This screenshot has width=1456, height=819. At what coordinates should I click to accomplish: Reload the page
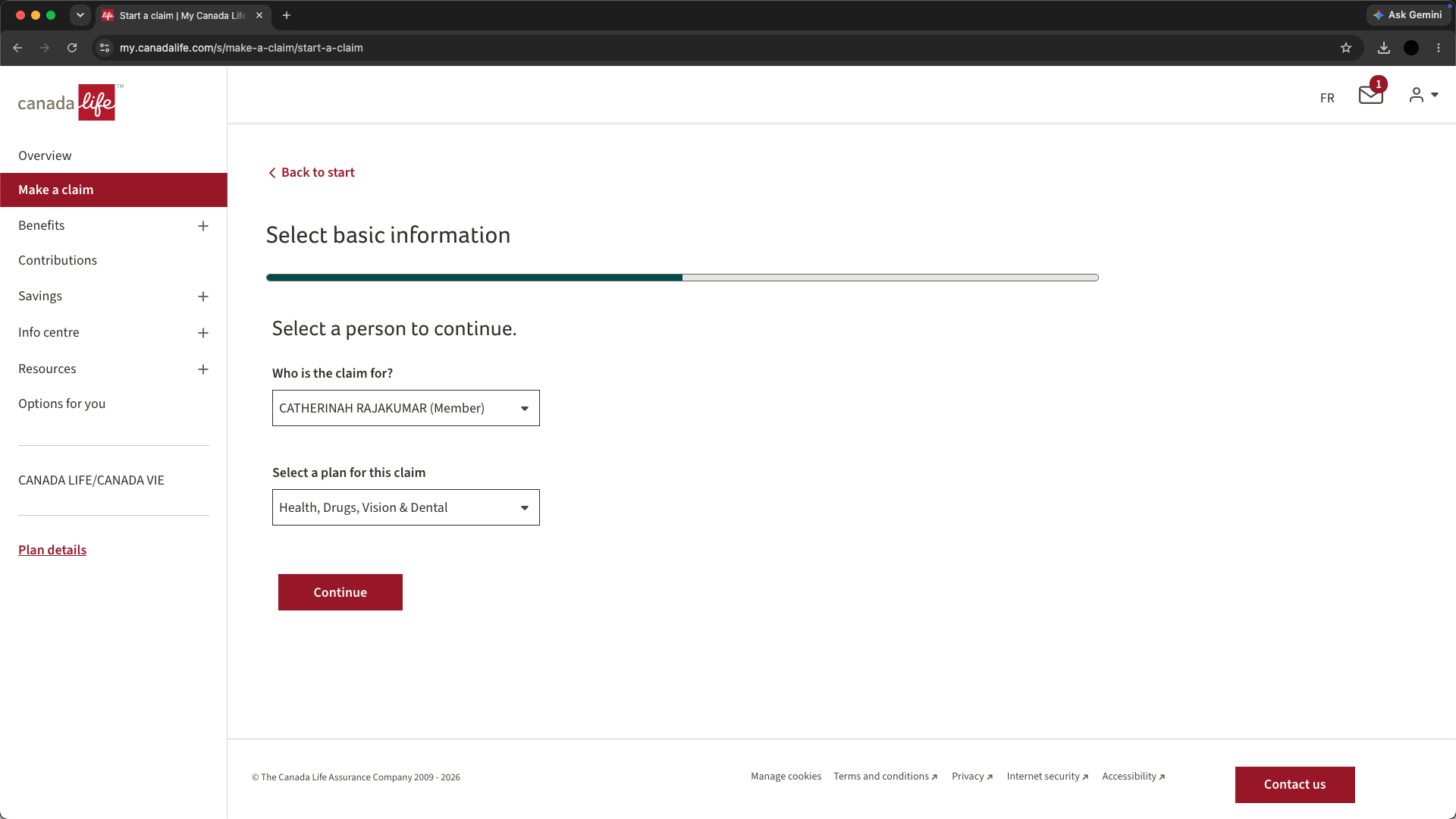point(72,48)
